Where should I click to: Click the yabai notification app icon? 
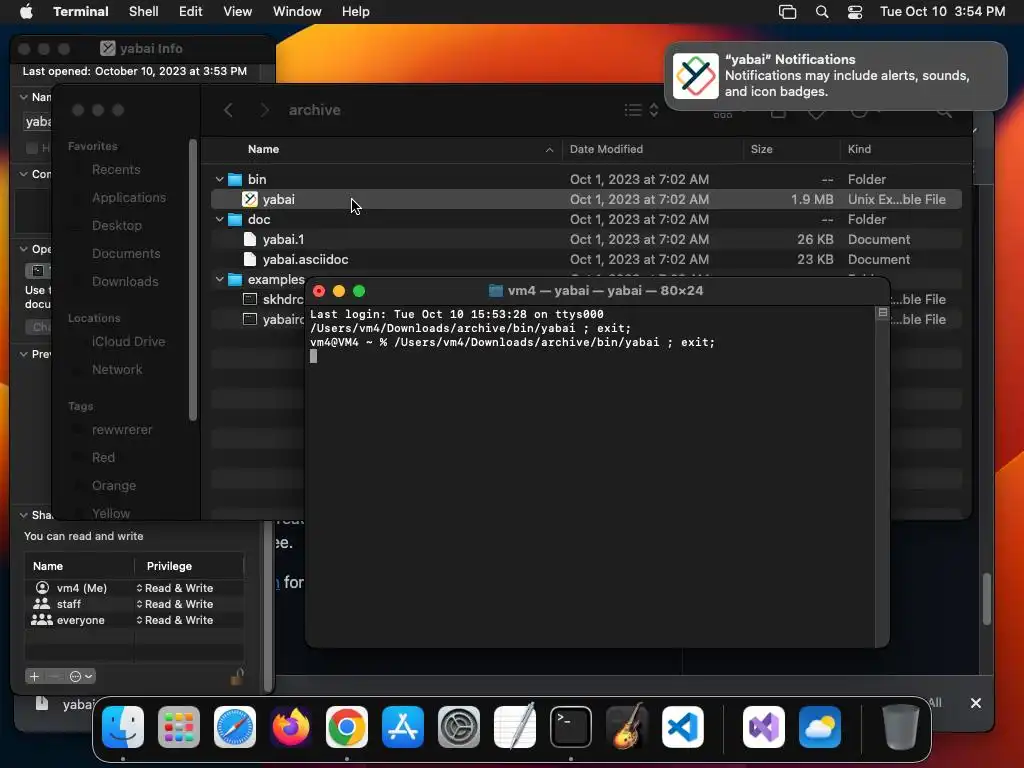pos(696,76)
